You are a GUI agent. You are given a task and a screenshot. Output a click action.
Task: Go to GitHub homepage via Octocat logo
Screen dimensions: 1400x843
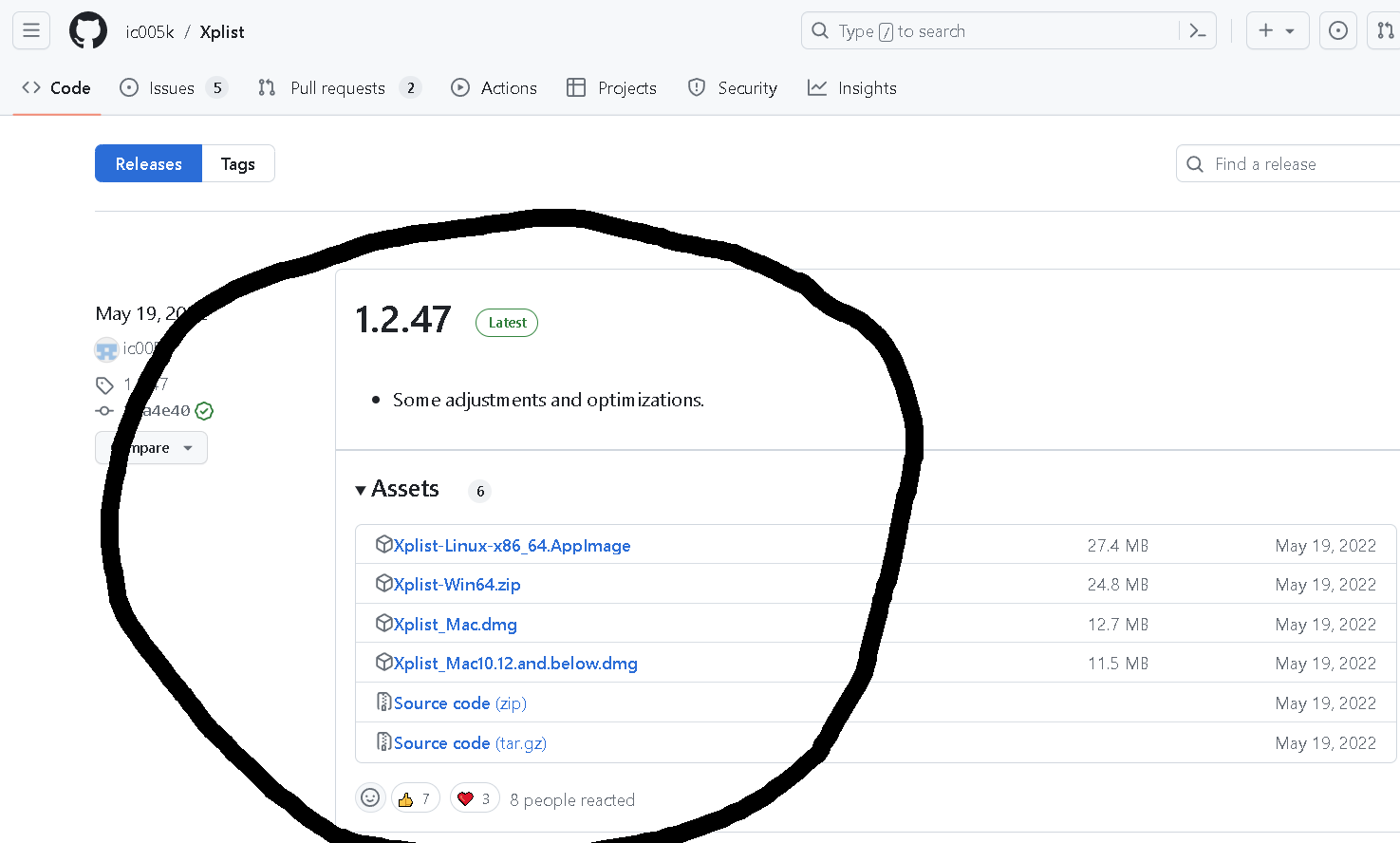(88, 31)
